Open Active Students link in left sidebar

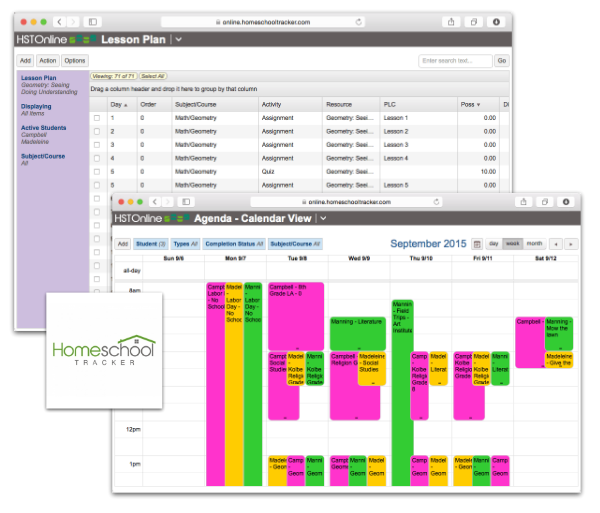tap(44, 128)
